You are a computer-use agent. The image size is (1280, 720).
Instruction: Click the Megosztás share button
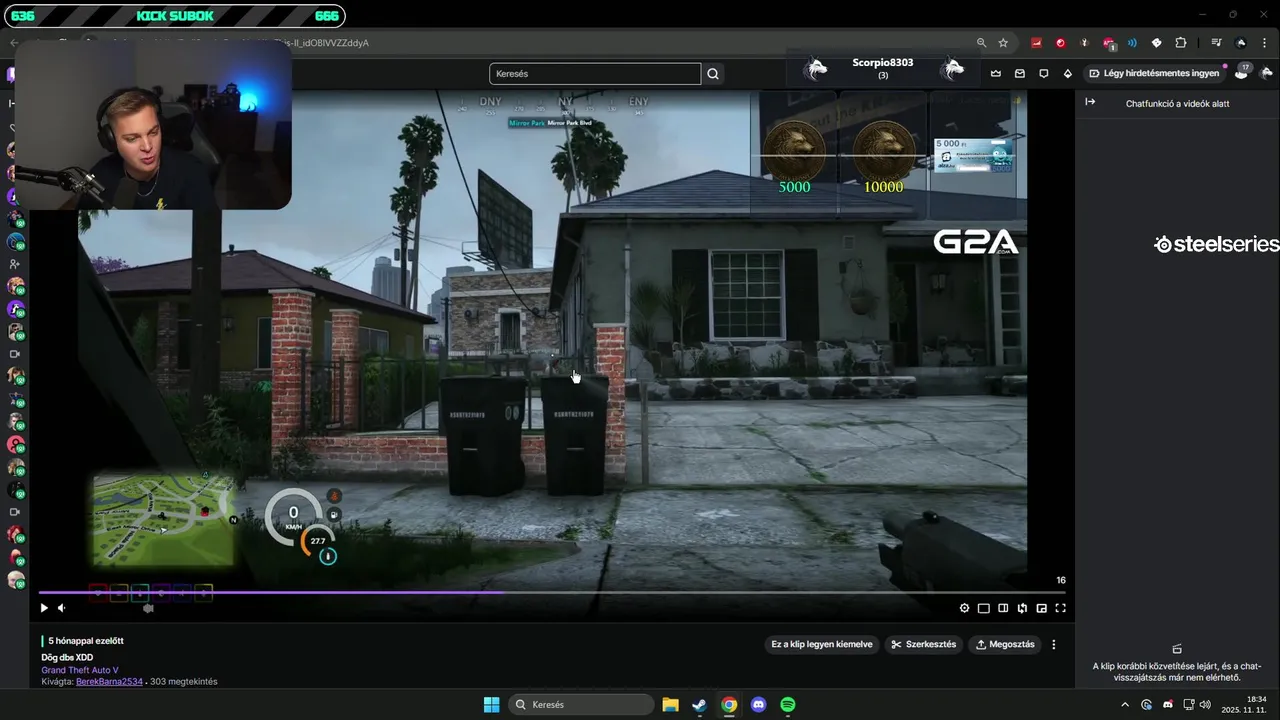(1005, 645)
